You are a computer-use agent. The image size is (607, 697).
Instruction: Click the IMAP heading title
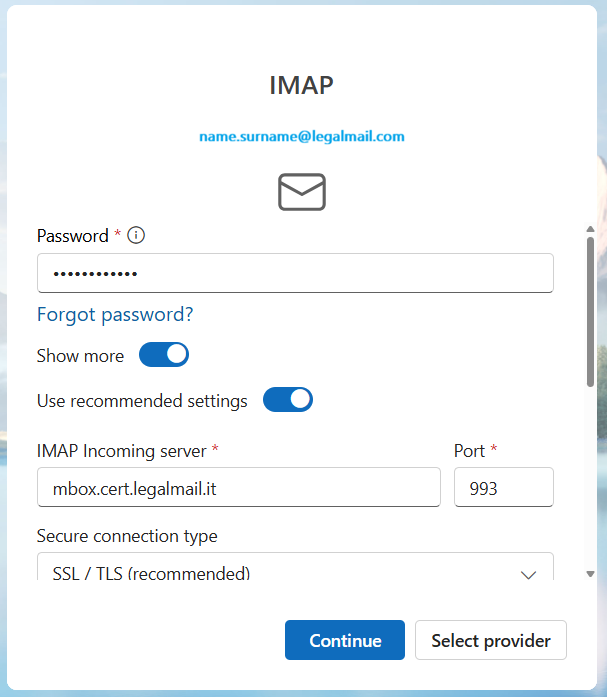click(x=301, y=86)
